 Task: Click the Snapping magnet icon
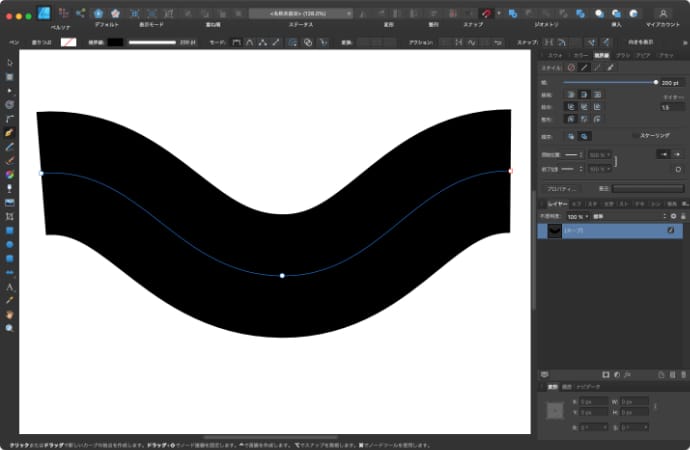pos(487,13)
